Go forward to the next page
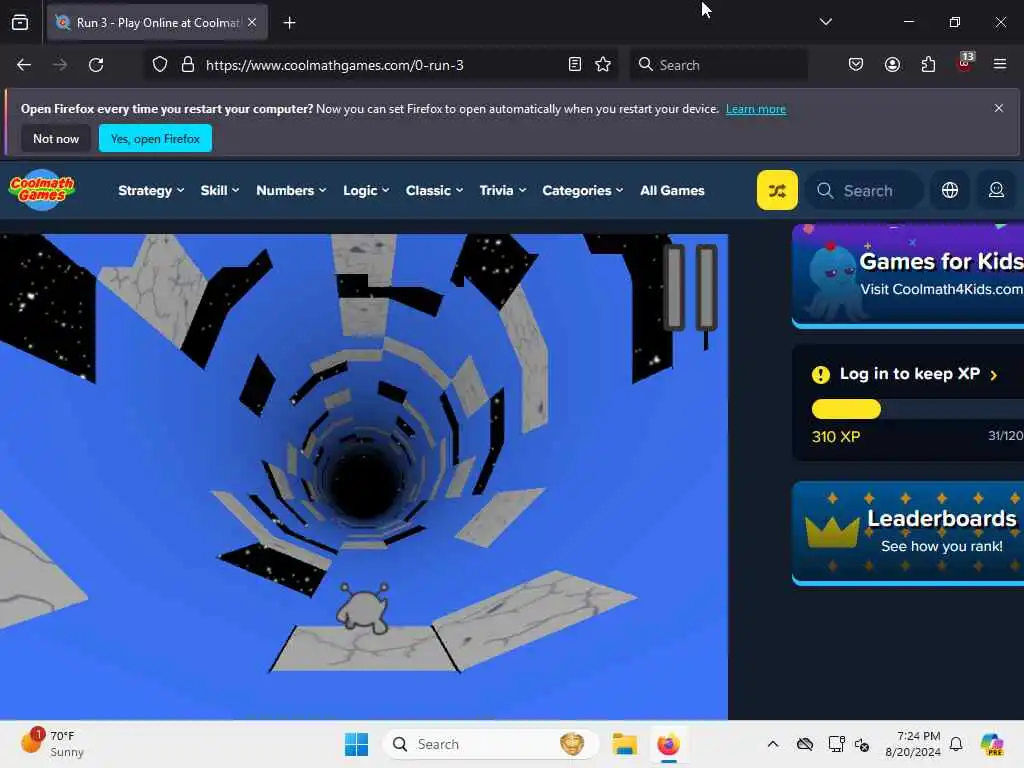Image resolution: width=1024 pixels, height=768 pixels. [x=60, y=65]
